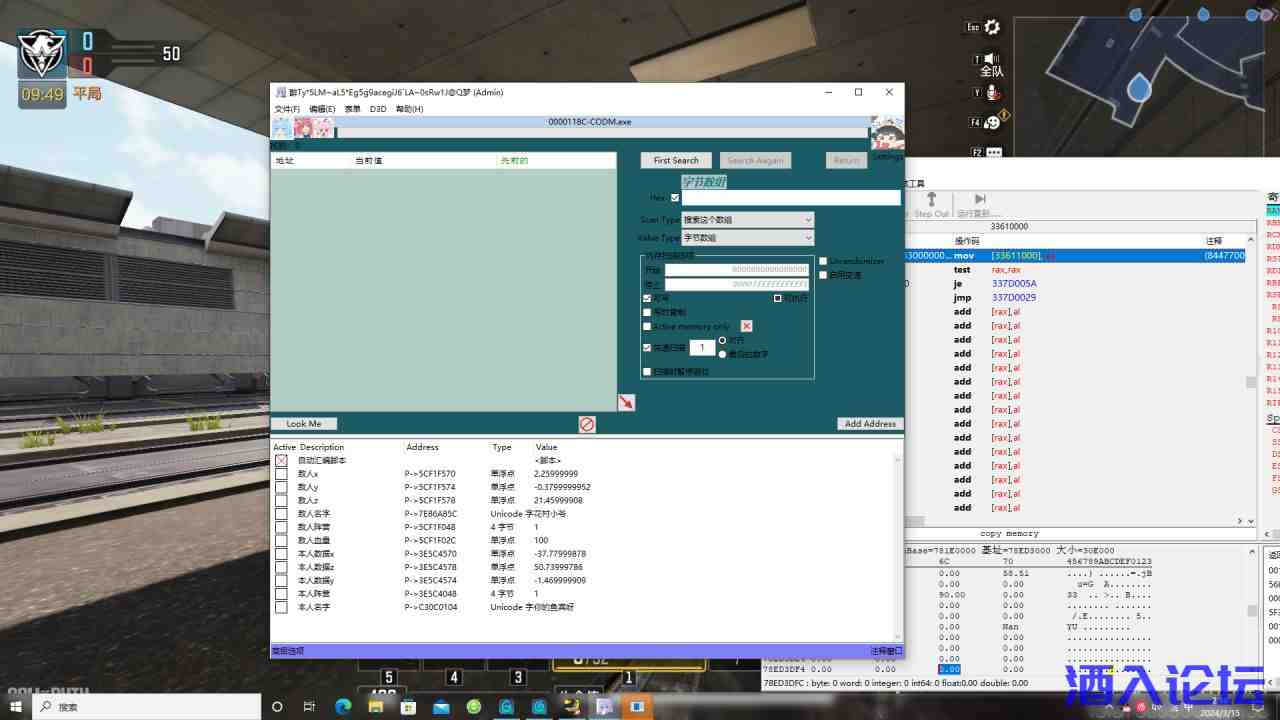Click the memory scan stop address field
This screenshot has width=1280, height=720.
click(x=737, y=285)
